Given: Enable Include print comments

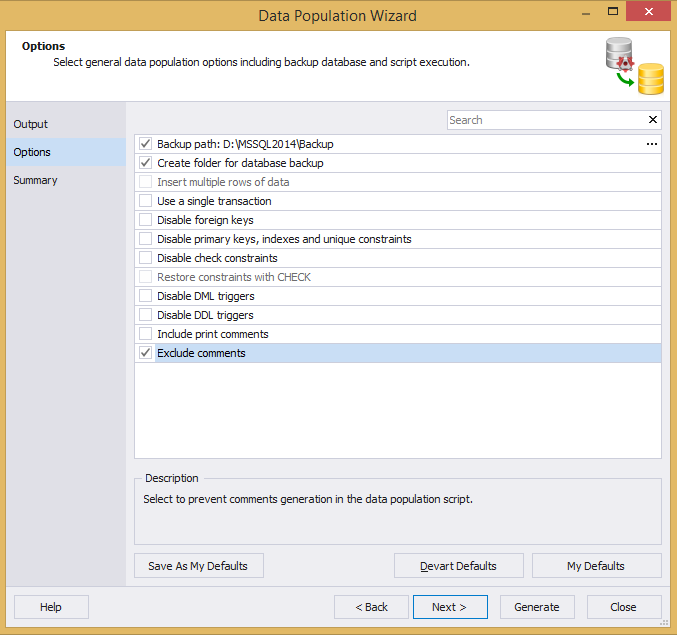Looking at the screenshot, I should click(146, 334).
